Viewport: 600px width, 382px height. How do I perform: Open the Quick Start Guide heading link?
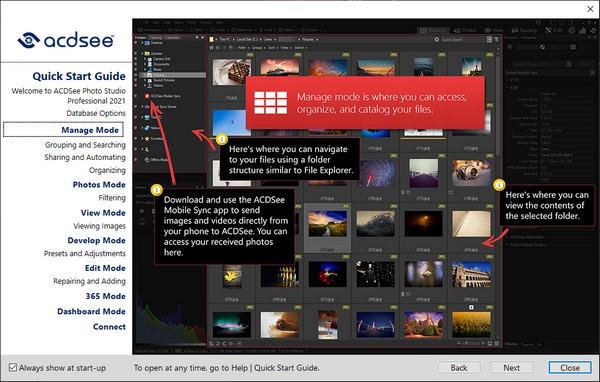[x=79, y=76]
